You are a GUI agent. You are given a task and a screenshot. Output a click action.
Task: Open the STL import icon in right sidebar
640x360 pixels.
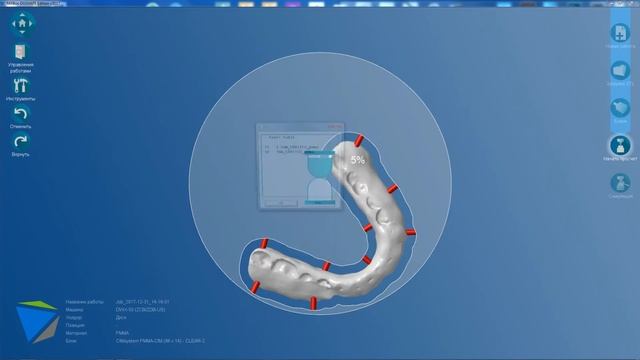pyautogui.click(x=620, y=70)
